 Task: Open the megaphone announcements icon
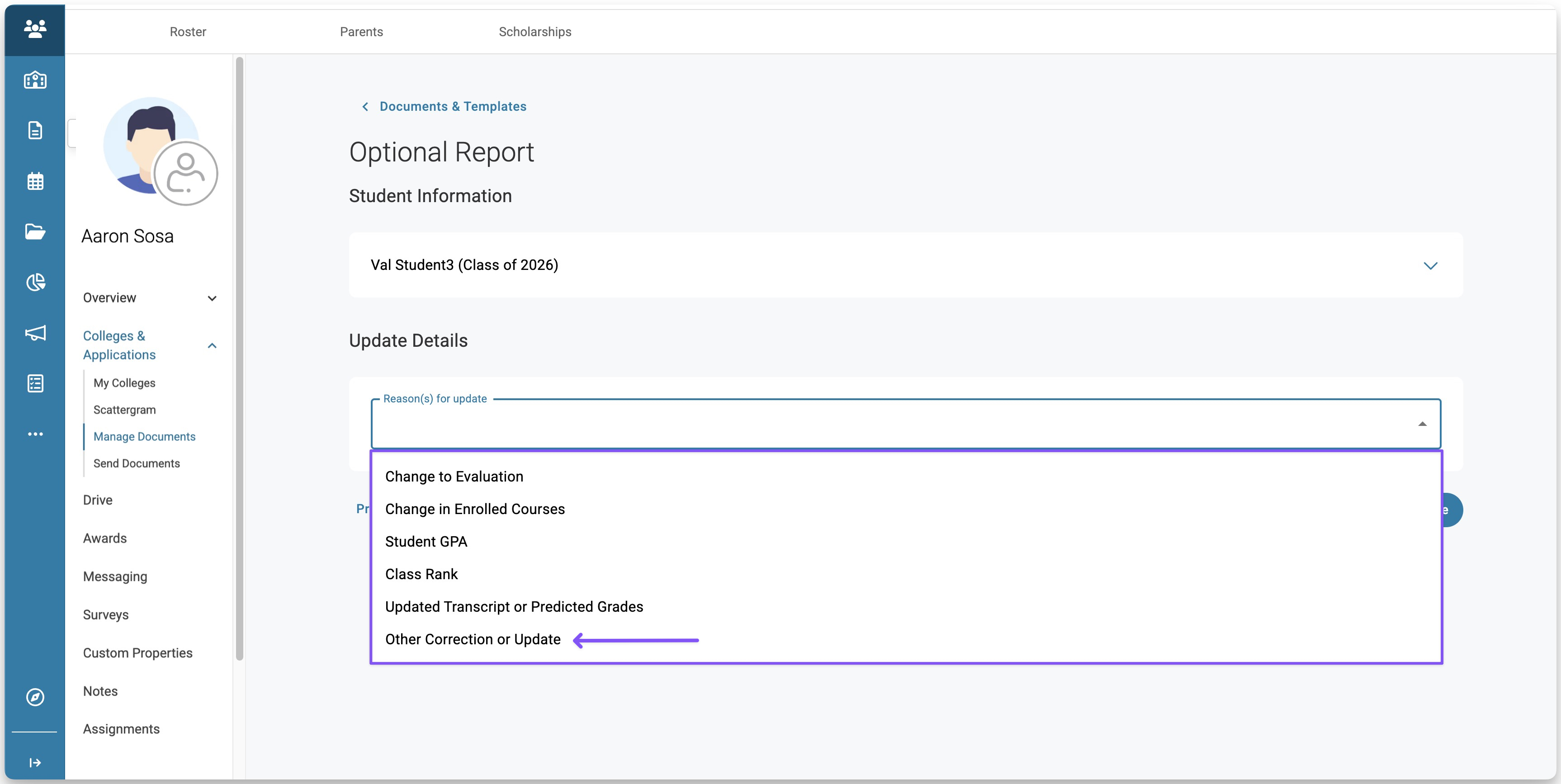pyautogui.click(x=35, y=333)
